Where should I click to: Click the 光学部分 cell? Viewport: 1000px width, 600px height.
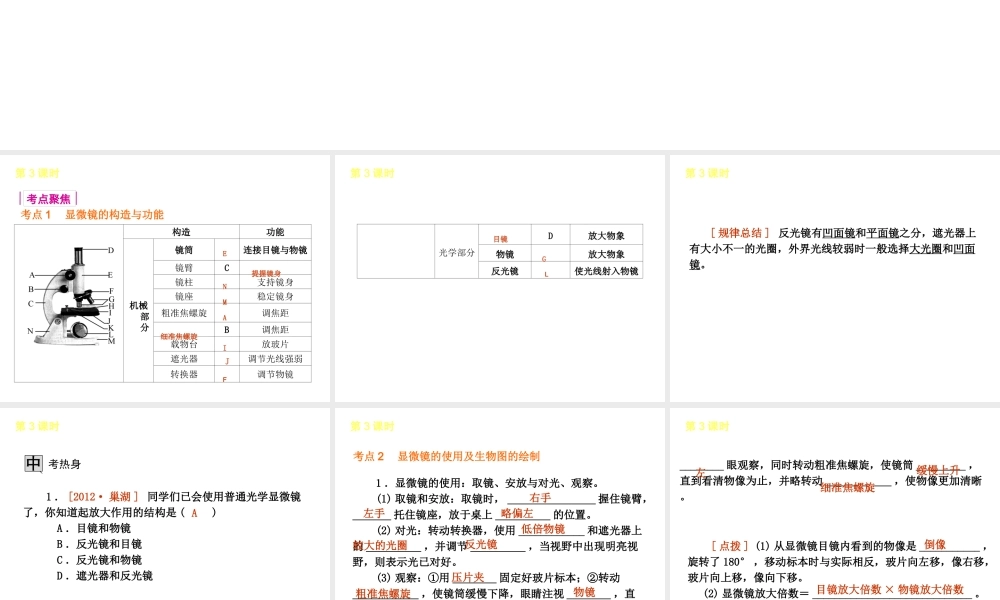click(x=457, y=252)
